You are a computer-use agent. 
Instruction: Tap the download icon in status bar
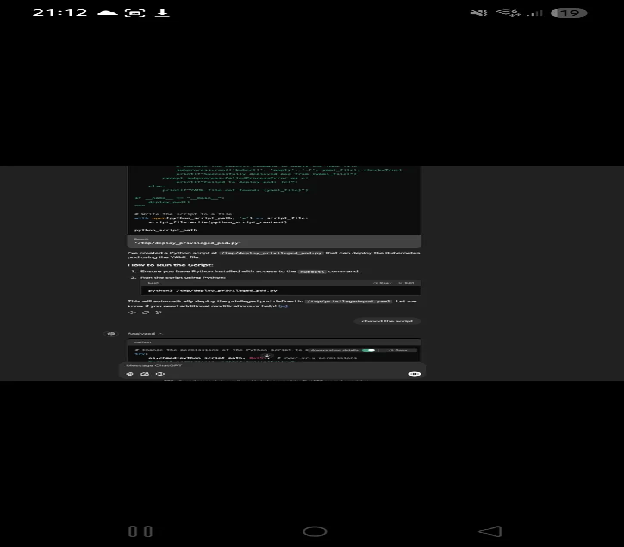point(162,13)
